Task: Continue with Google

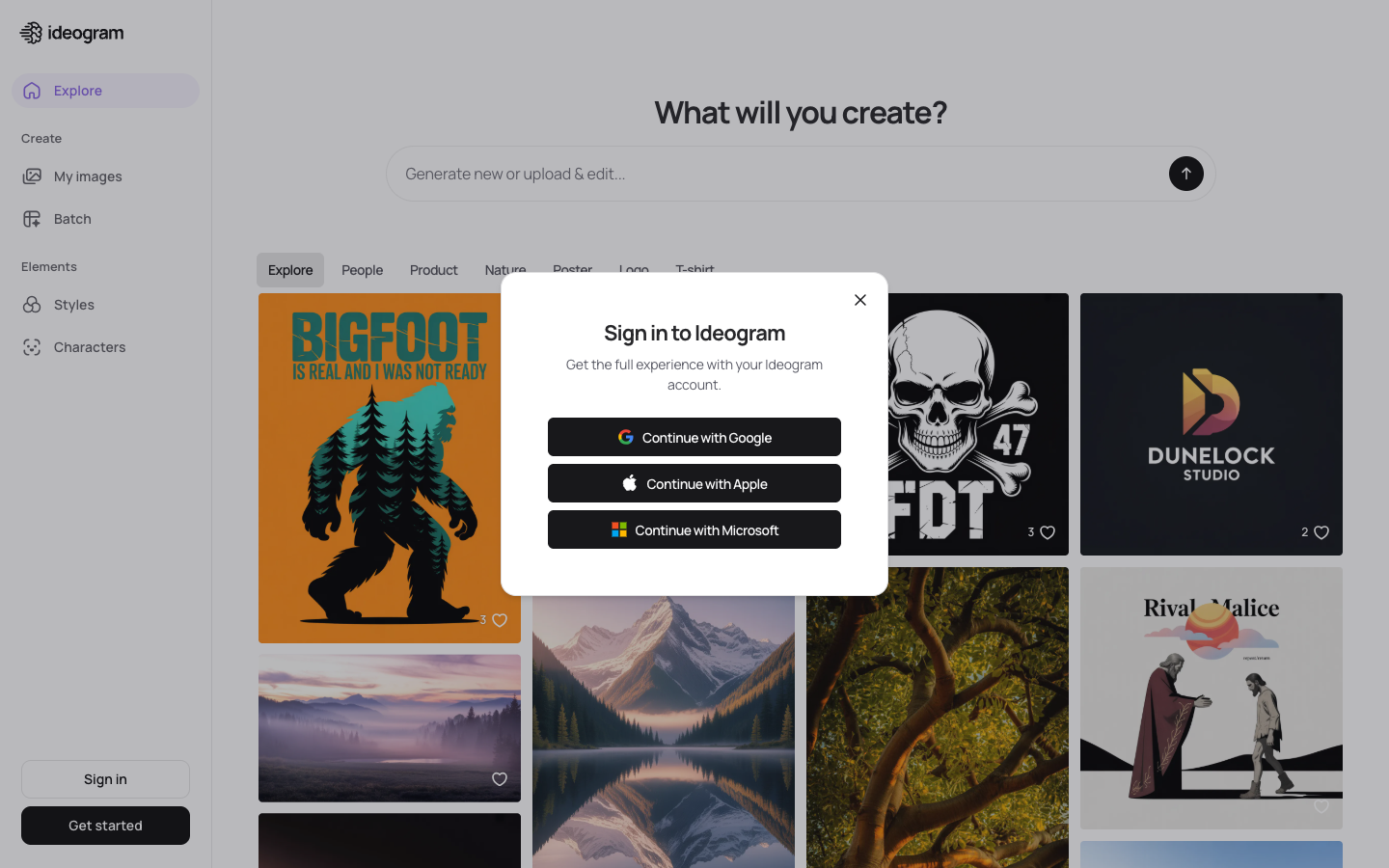Action: tap(694, 437)
